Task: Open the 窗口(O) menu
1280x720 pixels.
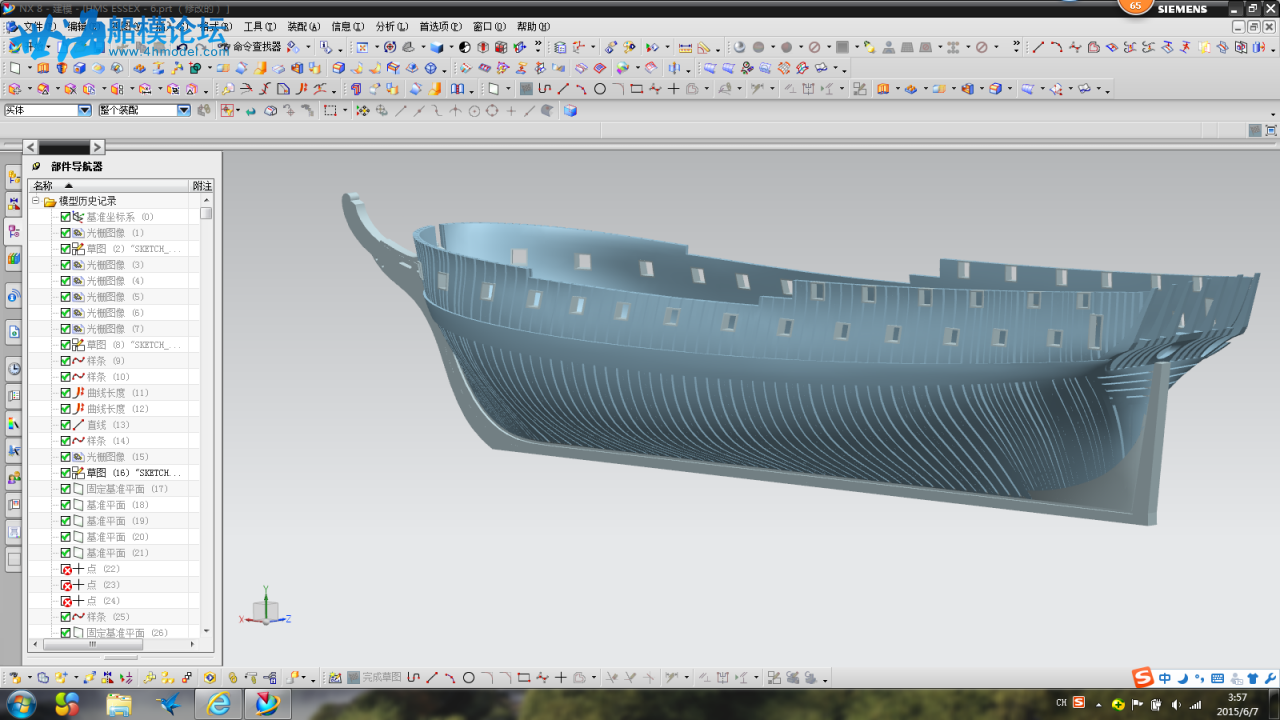Action: [489, 27]
